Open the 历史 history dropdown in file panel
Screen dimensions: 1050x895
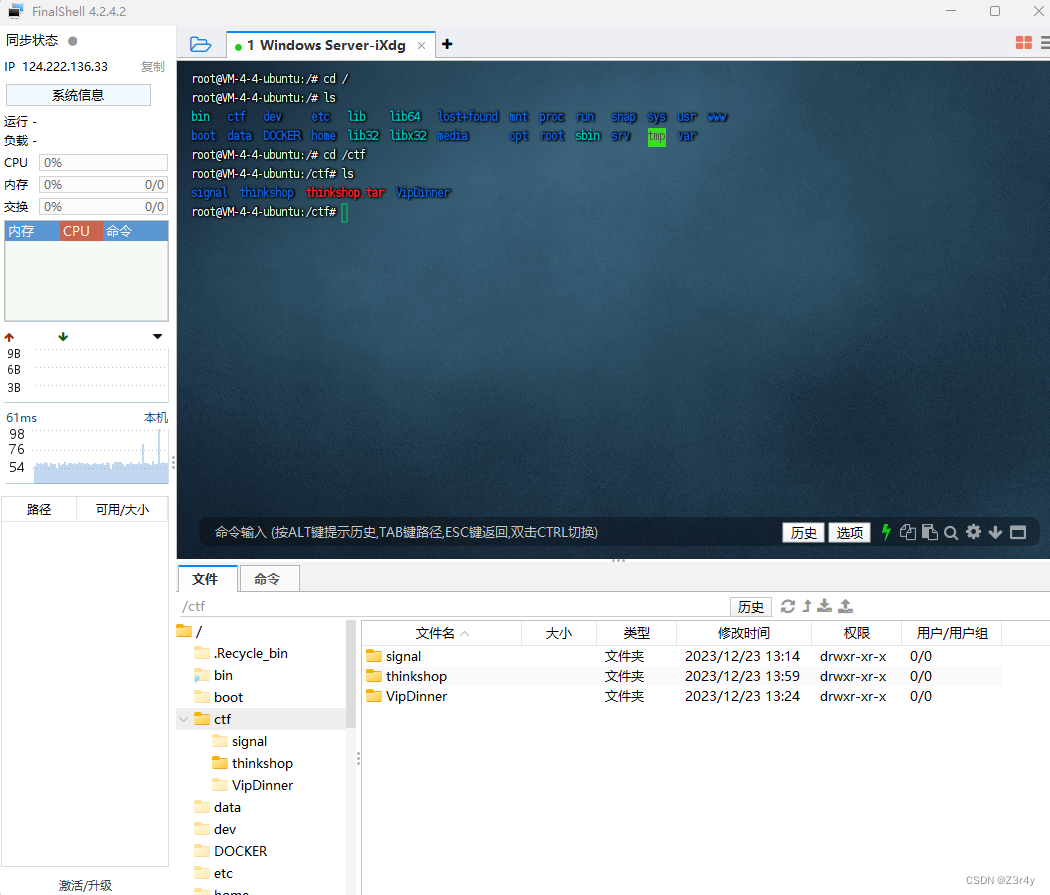[751, 606]
